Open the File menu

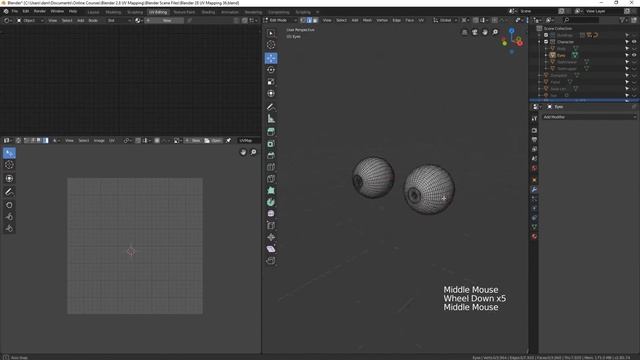(15, 11)
